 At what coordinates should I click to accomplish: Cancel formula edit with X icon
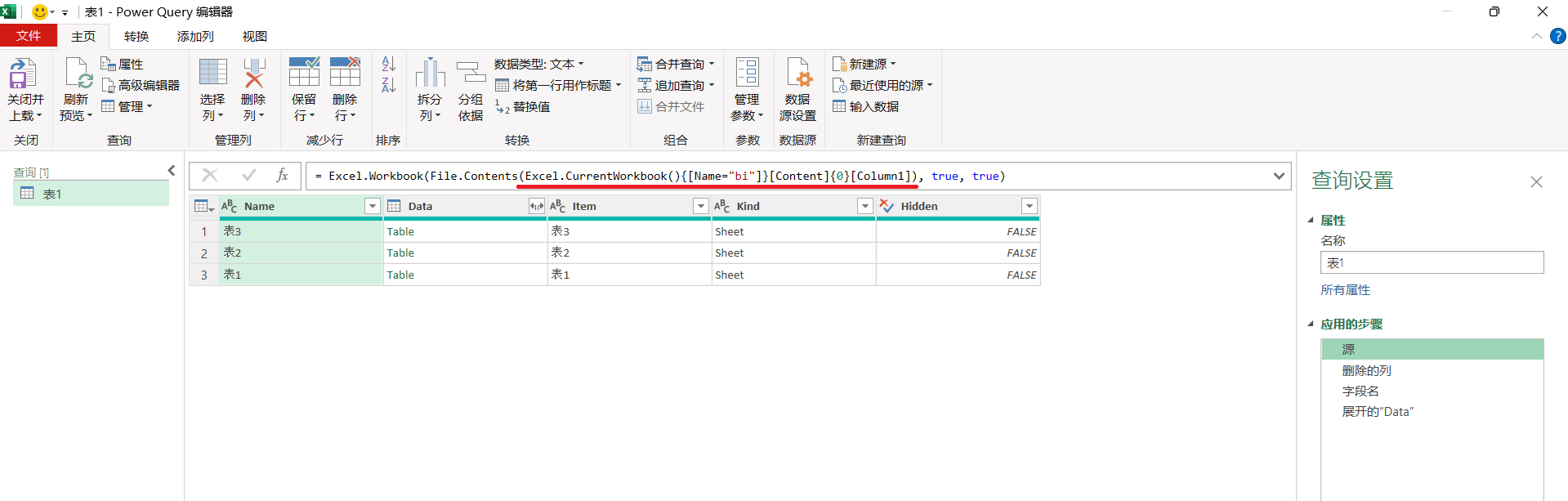pos(210,175)
